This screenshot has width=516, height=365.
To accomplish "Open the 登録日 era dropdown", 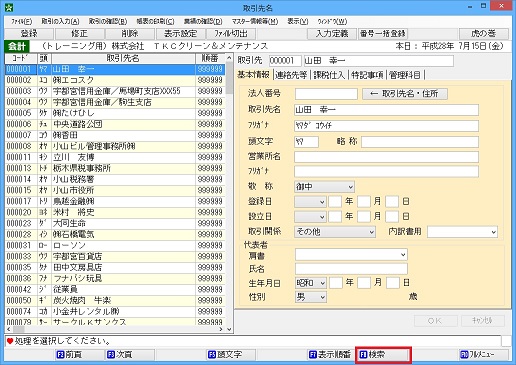I will (x=310, y=202).
